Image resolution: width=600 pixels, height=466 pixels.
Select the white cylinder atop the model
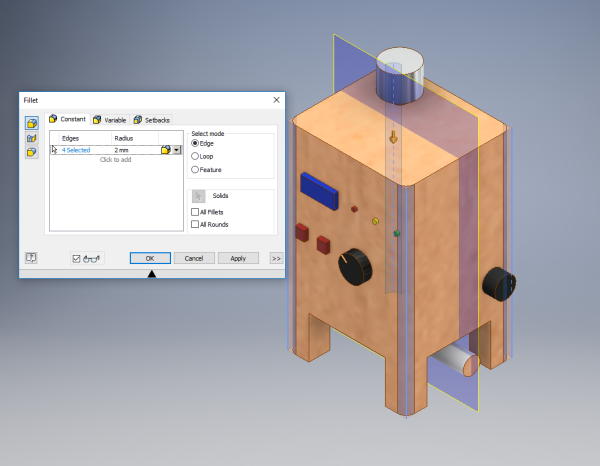[400, 75]
